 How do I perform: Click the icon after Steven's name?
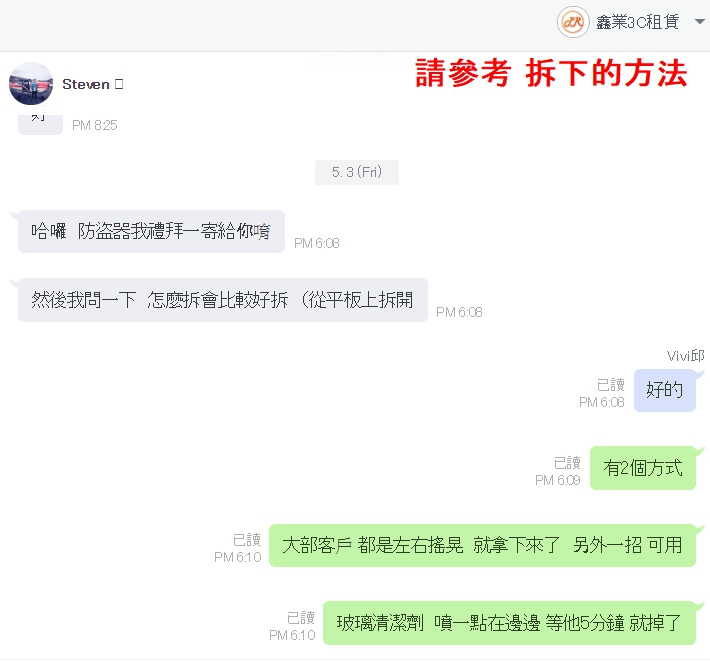coord(119,84)
